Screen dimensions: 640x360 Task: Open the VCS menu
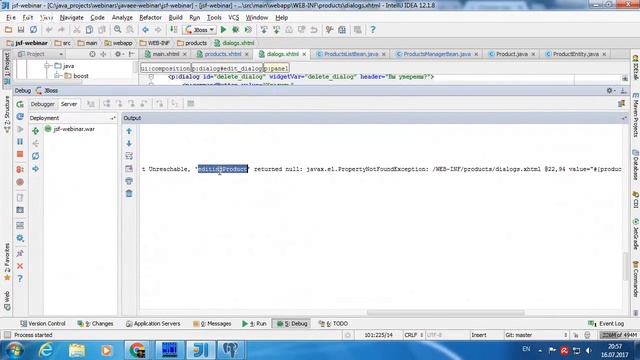233,18
